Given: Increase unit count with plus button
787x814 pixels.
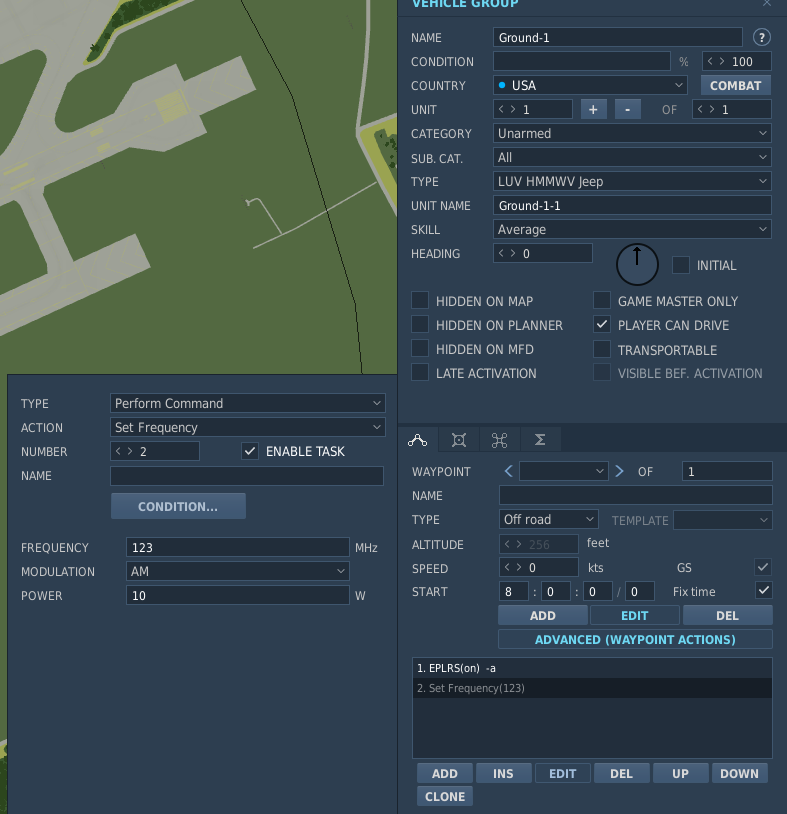Looking at the screenshot, I should click(593, 110).
